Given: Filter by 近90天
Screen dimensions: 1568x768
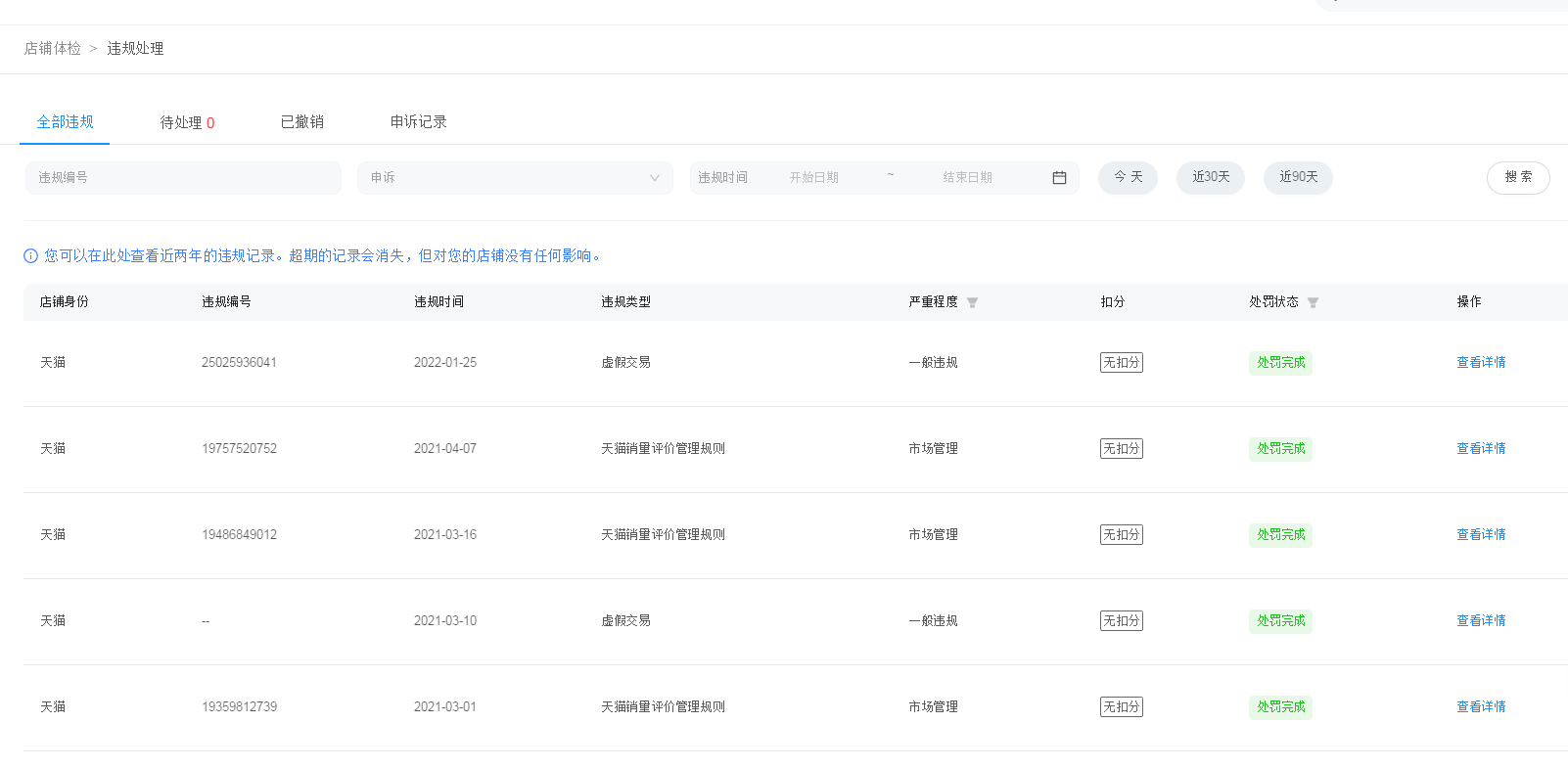Looking at the screenshot, I should pyautogui.click(x=1298, y=178).
